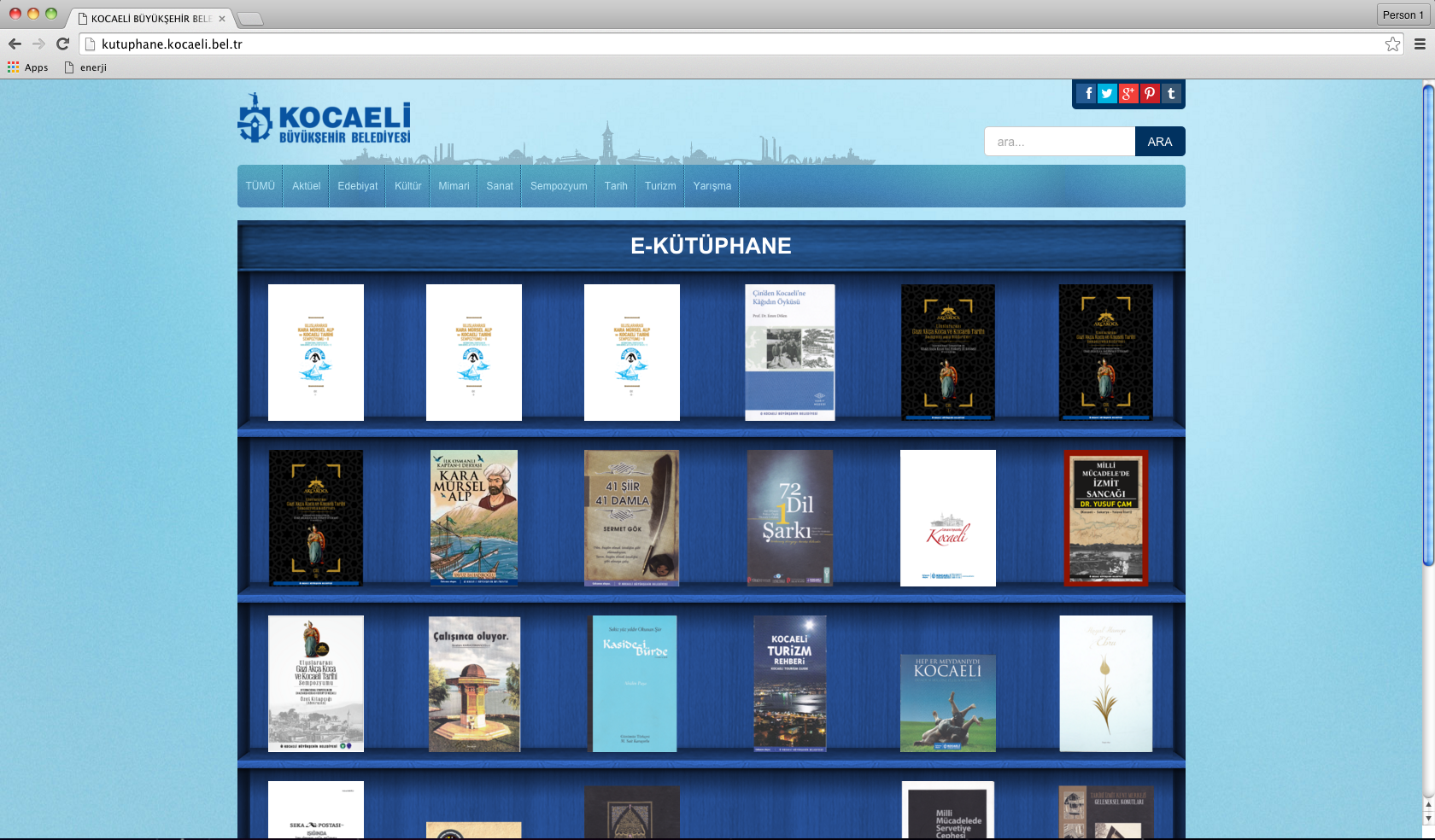This screenshot has width=1435, height=840.
Task: Focus the ara... search field
Action: (1059, 142)
